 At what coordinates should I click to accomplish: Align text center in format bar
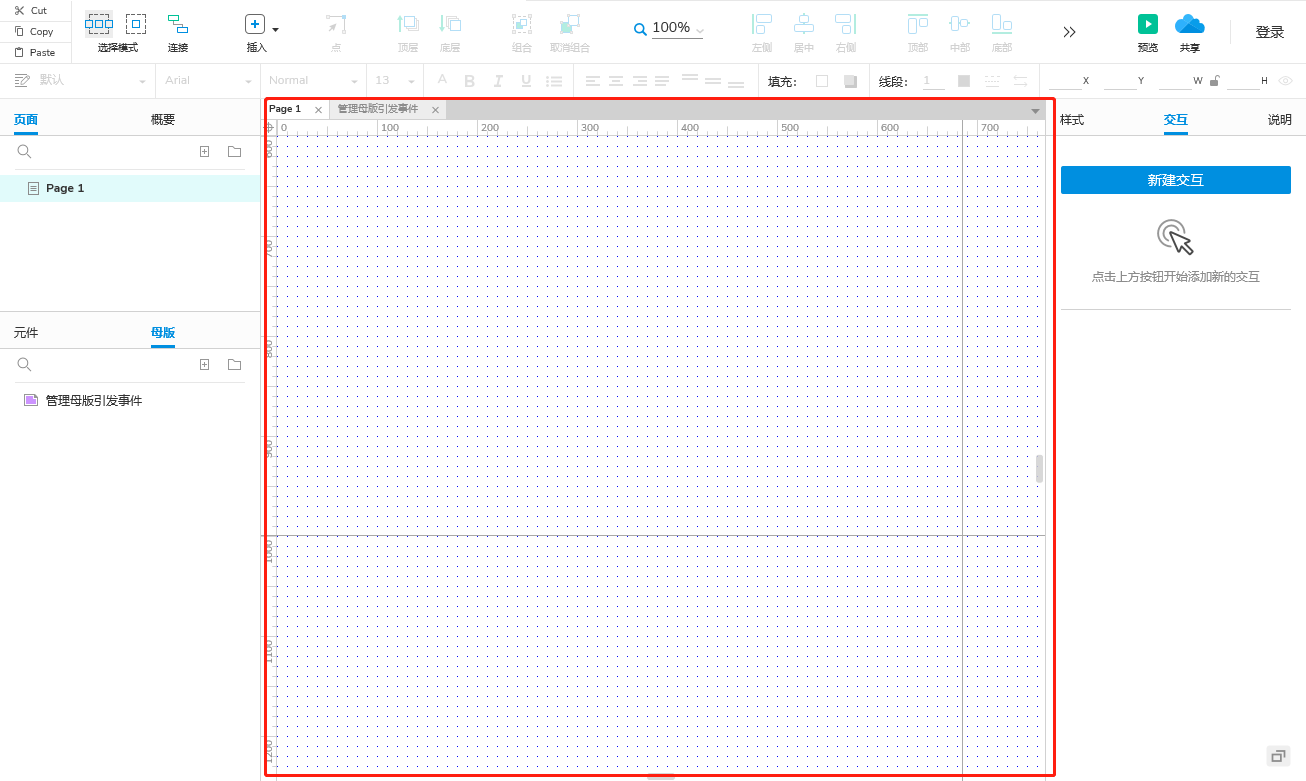pyautogui.click(x=616, y=81)
